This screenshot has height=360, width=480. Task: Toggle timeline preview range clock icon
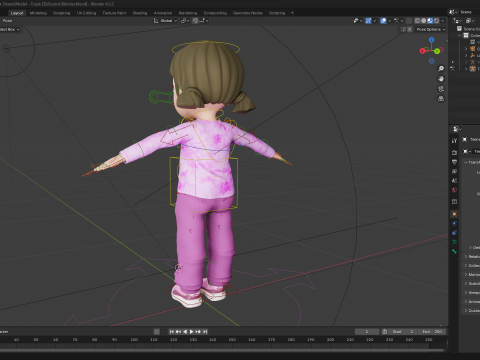coord(384,332)
